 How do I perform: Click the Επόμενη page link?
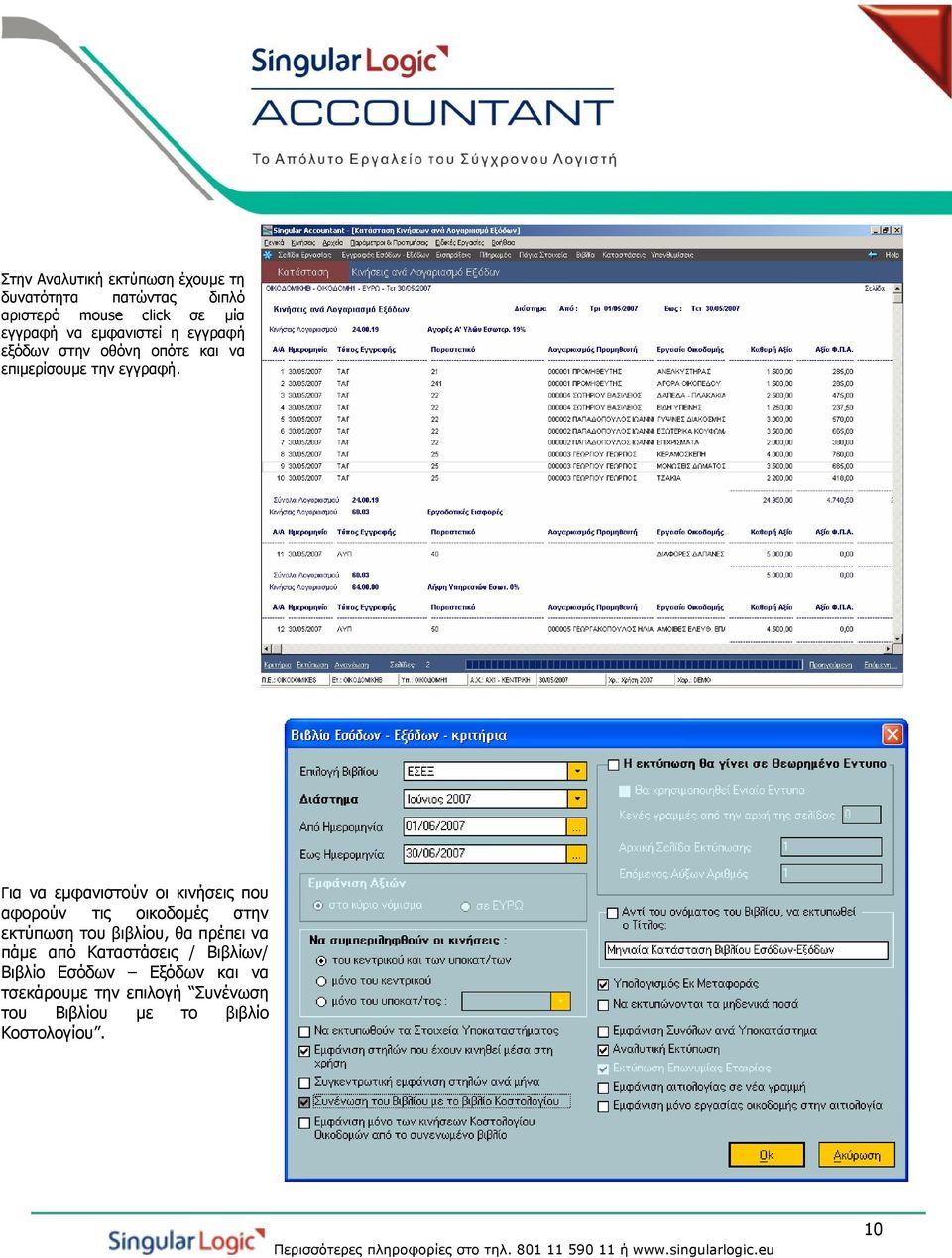tap(880, 665)
